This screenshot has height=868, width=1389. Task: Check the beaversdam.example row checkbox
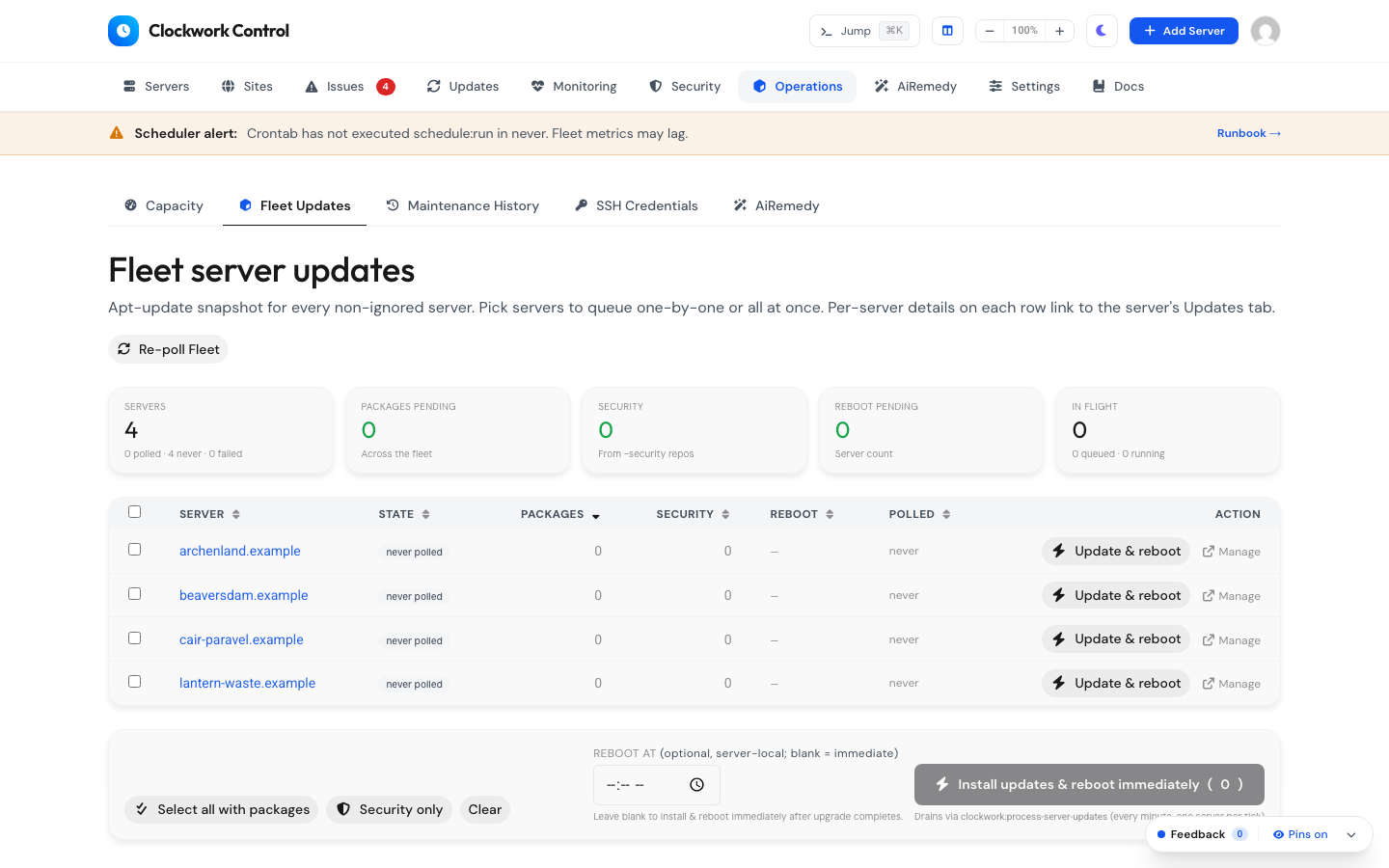pyautogui.click(x=135, y=594)
